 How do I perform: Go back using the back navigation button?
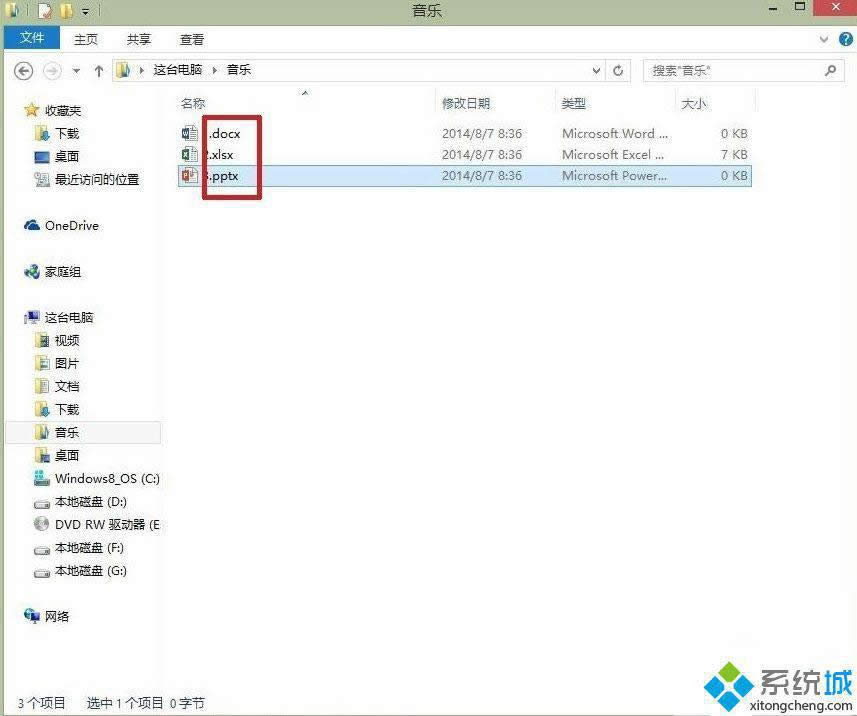(22, 70)
